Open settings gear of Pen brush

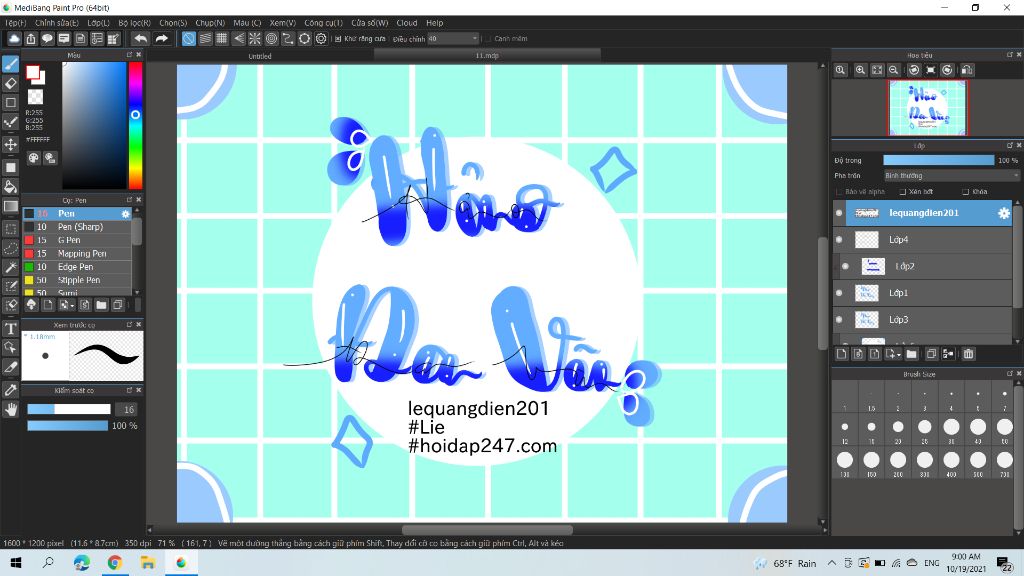[x=125, y=214]
